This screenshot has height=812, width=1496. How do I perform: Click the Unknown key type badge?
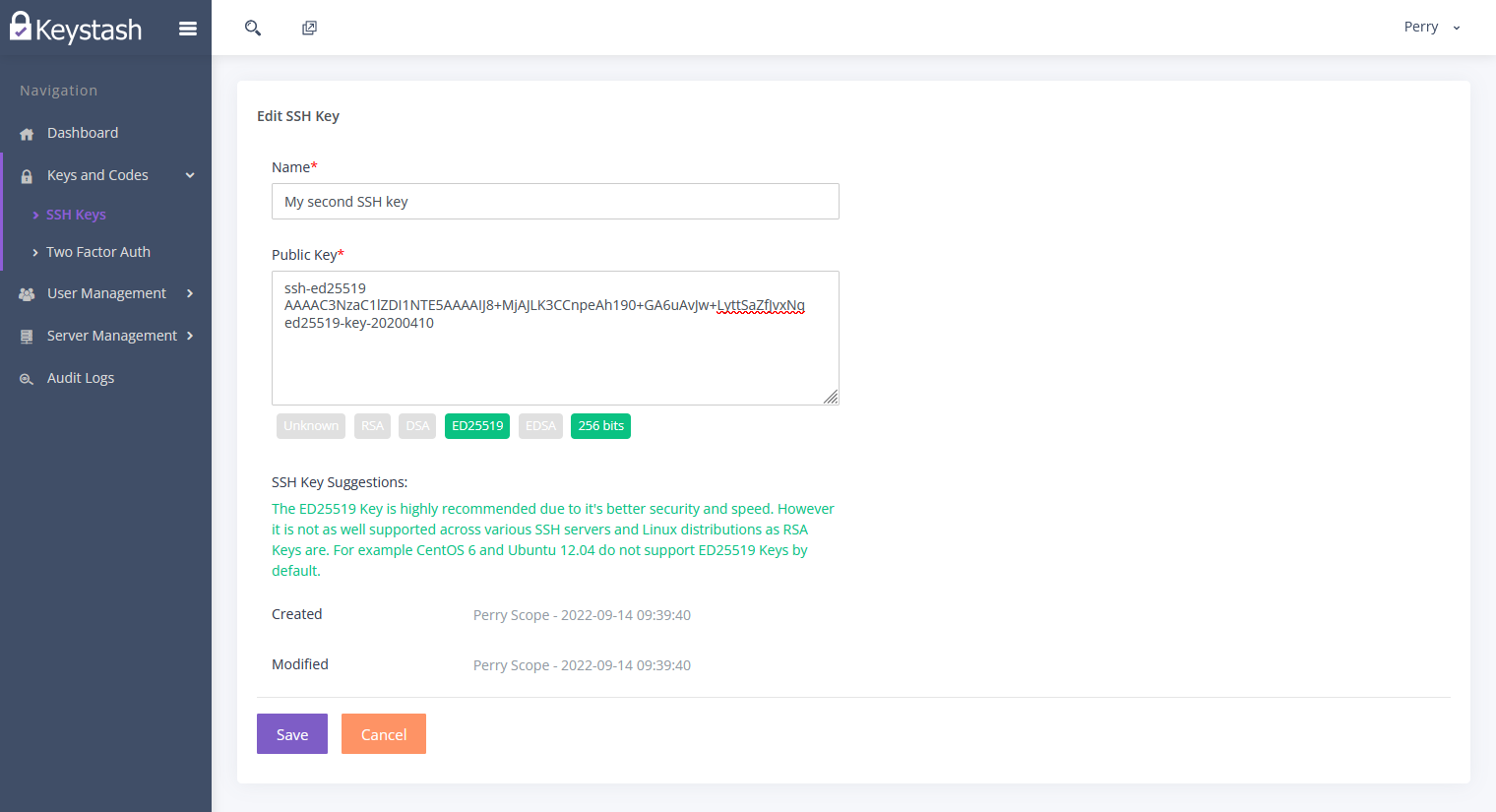(x=311, y=426)
